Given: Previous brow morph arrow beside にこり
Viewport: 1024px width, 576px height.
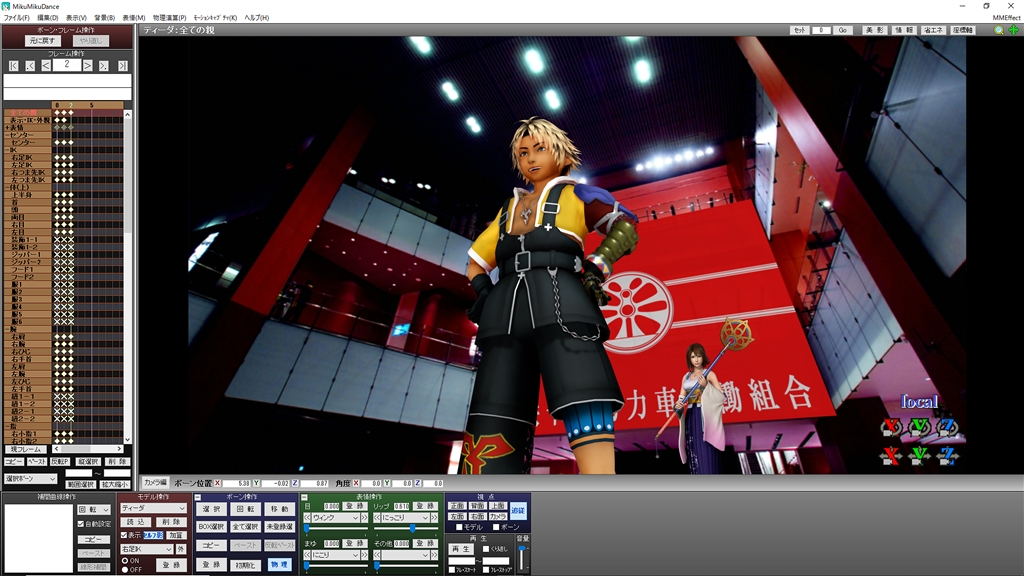Looking at the screenshot, I should click(307, 554).
